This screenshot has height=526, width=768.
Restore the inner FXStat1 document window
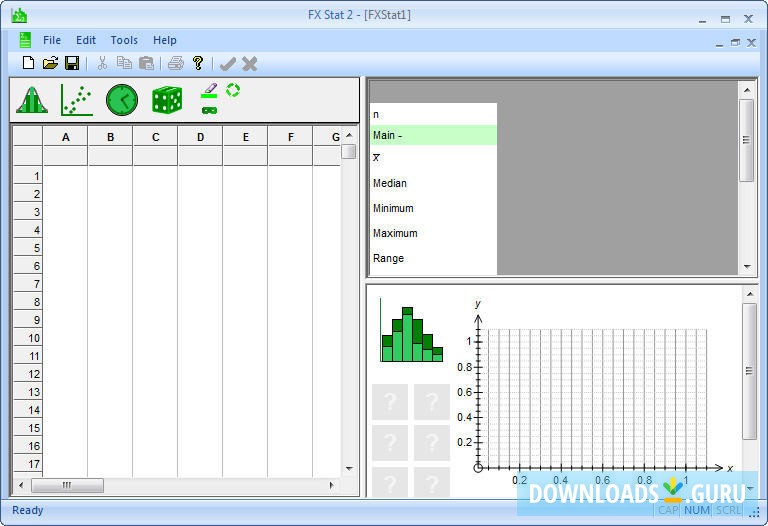(735, 43)
